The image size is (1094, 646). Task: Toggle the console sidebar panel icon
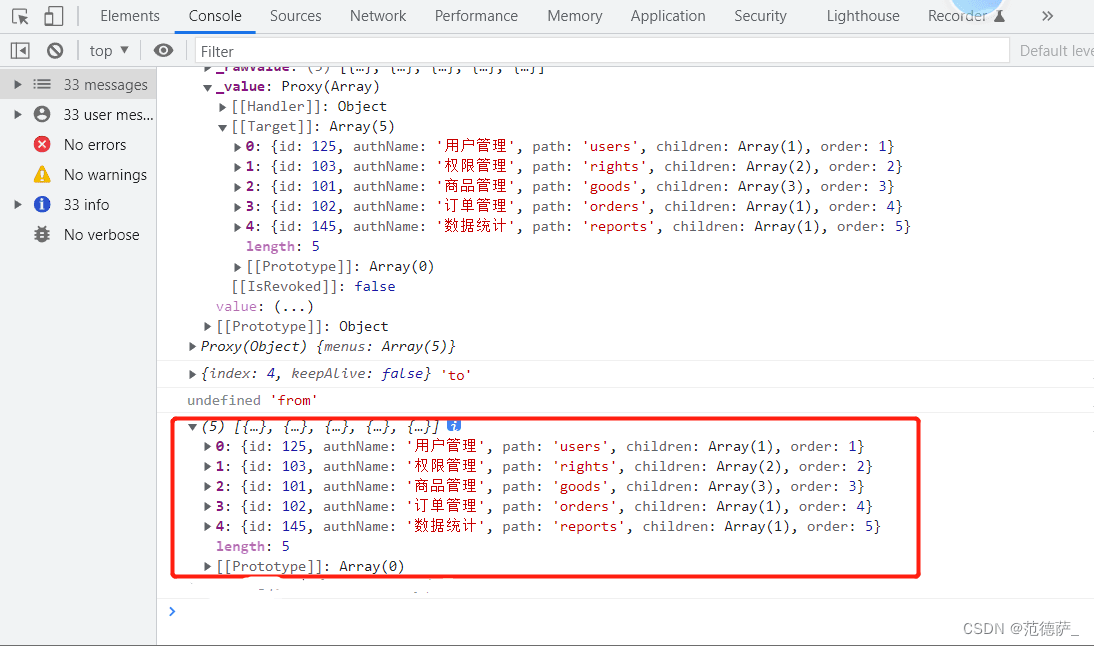(x=20, y=50)
